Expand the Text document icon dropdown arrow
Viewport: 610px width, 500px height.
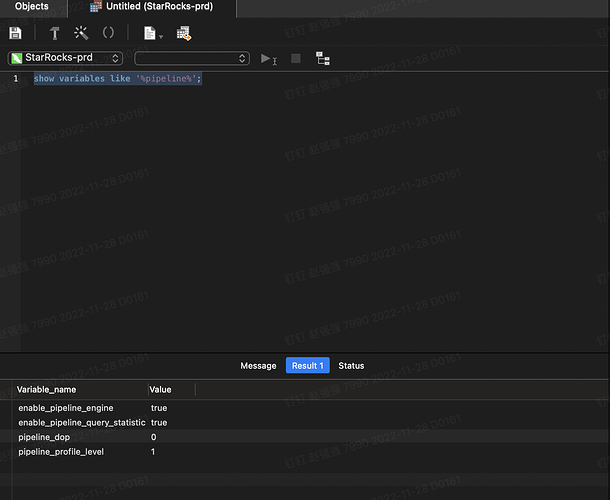point(159,36)
